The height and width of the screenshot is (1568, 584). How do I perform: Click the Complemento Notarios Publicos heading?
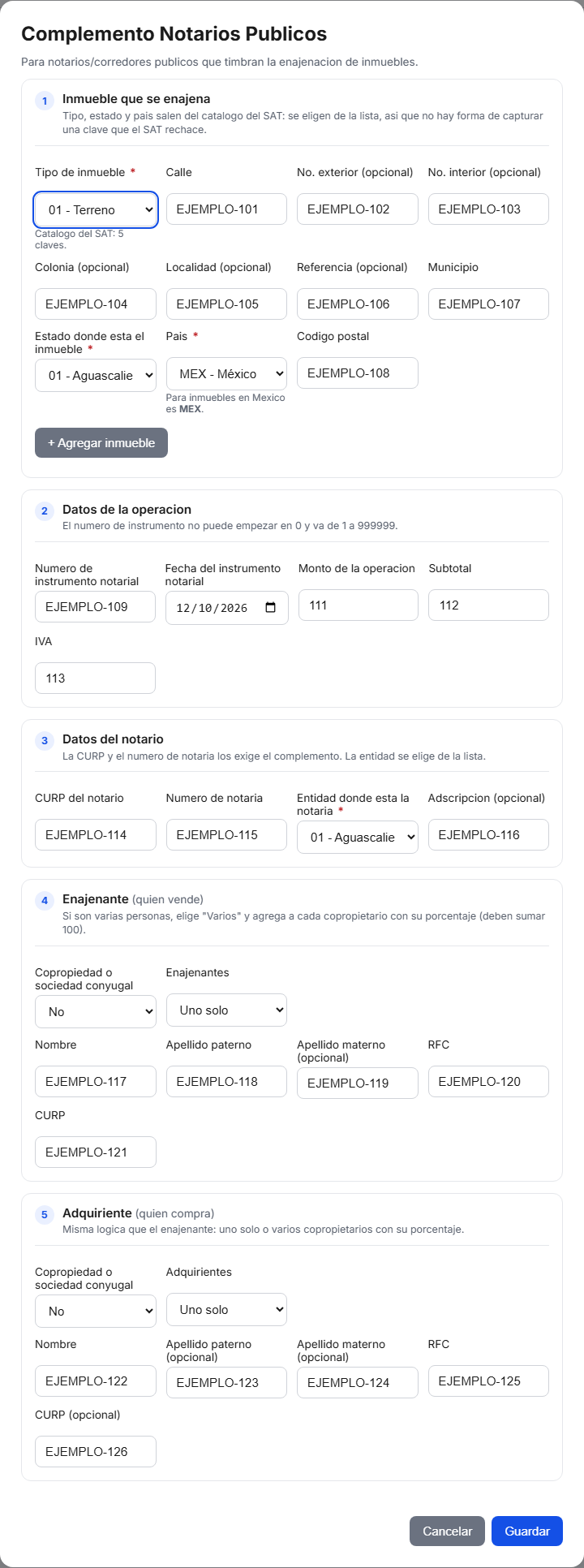(x=174, y=33)
